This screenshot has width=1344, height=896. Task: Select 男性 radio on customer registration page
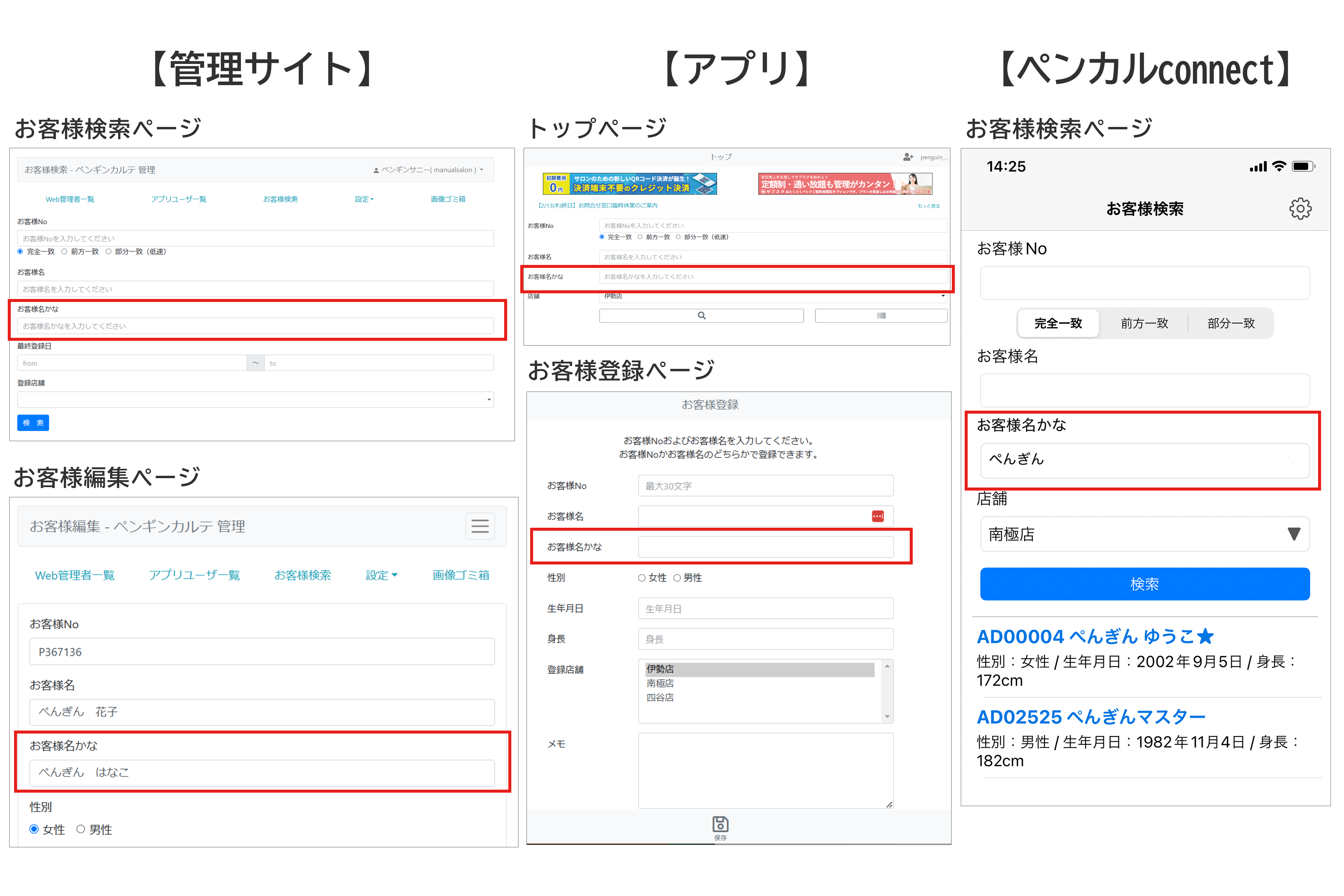(x=677, y=578)
